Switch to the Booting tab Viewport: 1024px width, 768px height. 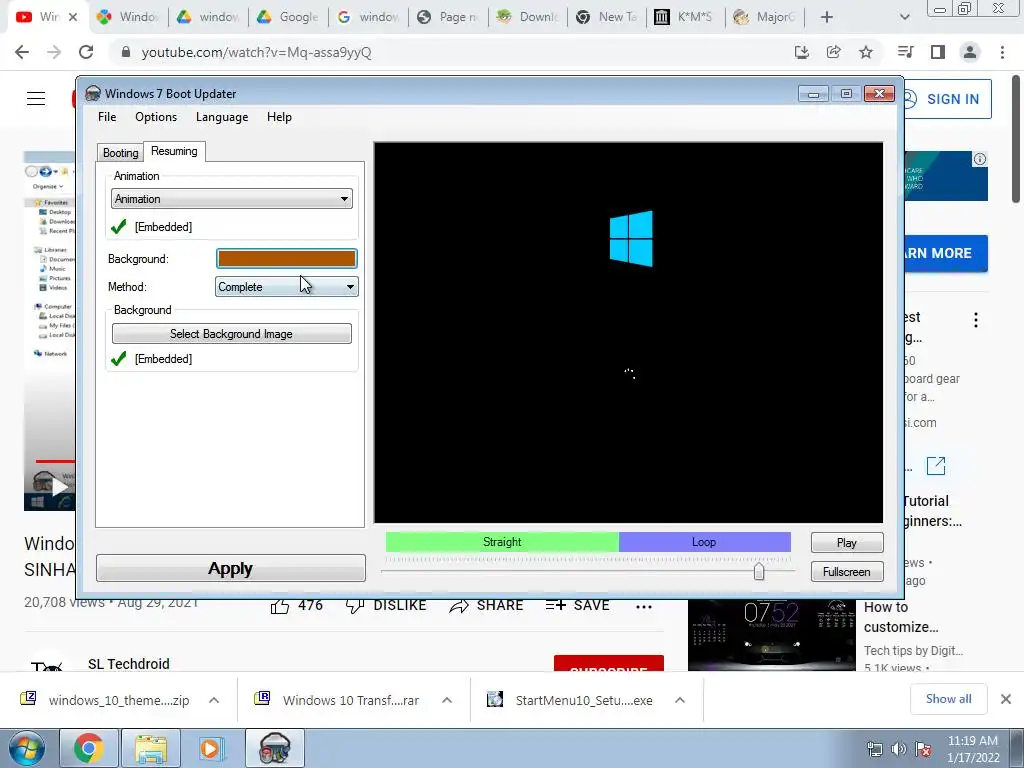(x=120, y=153)
